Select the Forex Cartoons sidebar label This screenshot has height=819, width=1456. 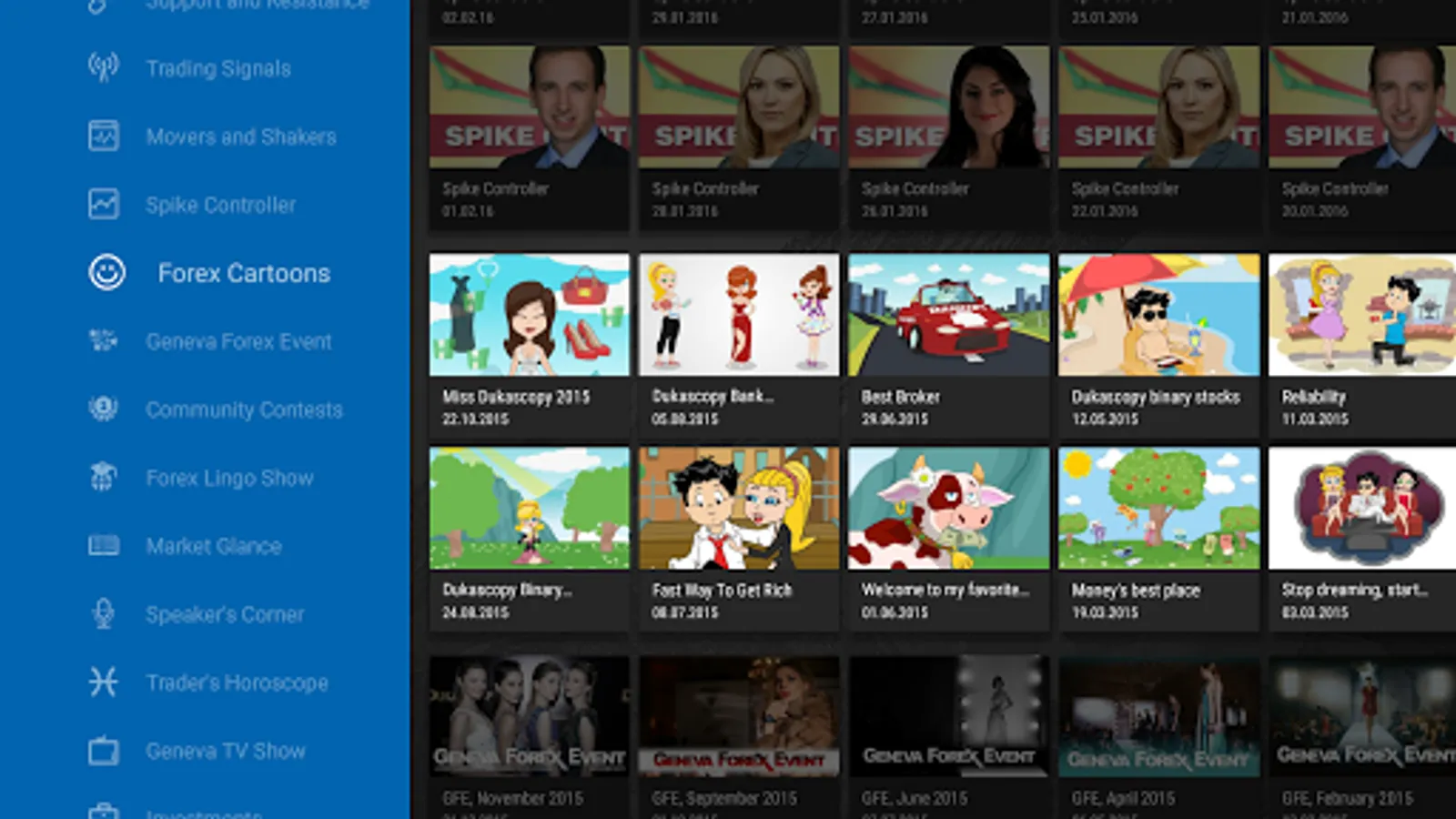(x=244, y=273)
